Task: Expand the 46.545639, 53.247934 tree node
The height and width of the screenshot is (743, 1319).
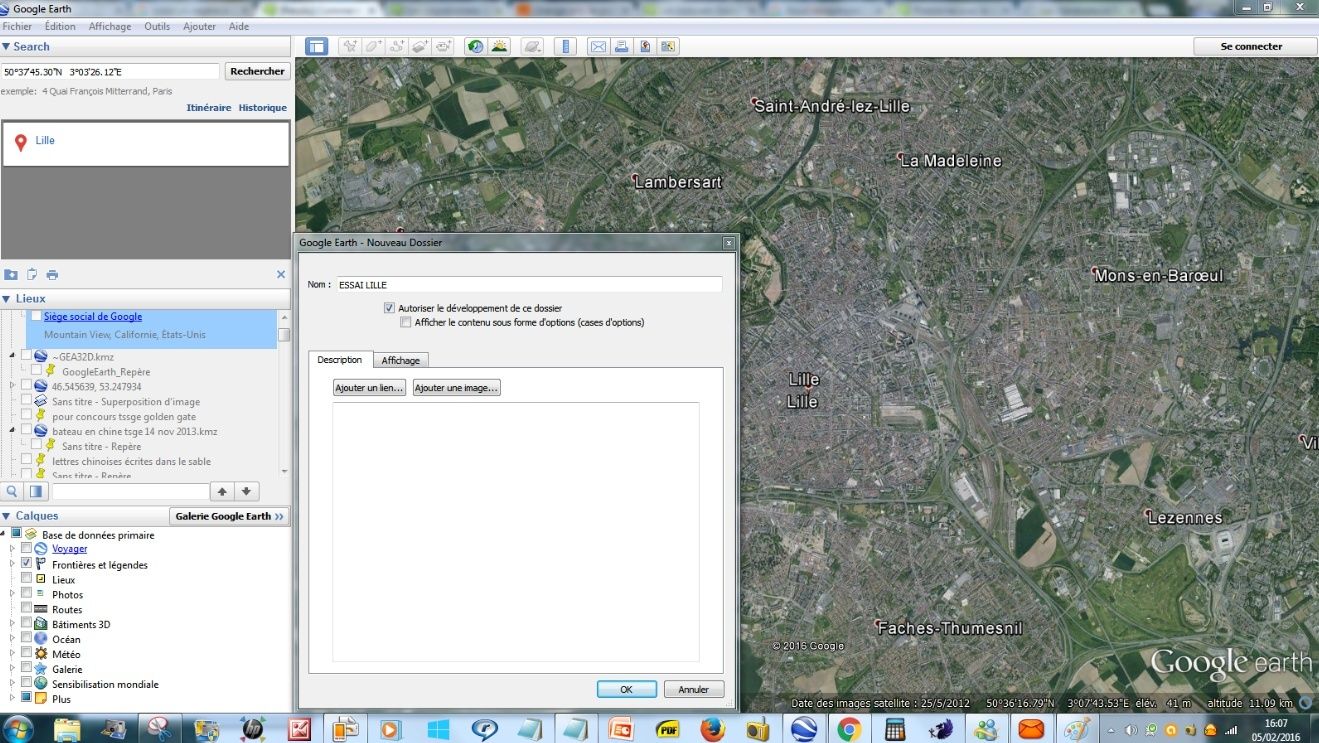Action: coord(13,386)
